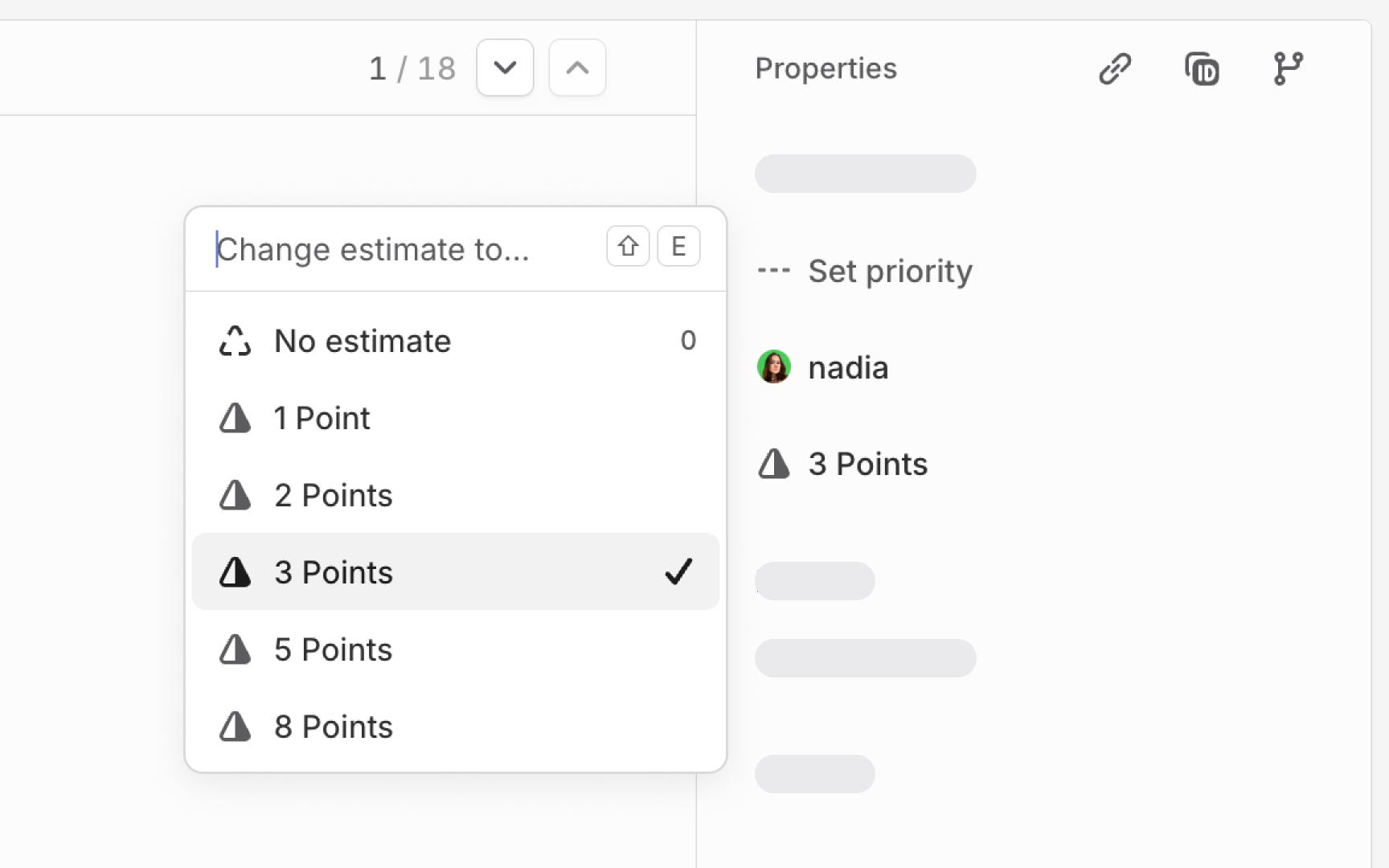The height and width of the screenshot is (868, 1389).
Task: Copy the issue link
Action: pyautogui.click(x=1115, y=68)
